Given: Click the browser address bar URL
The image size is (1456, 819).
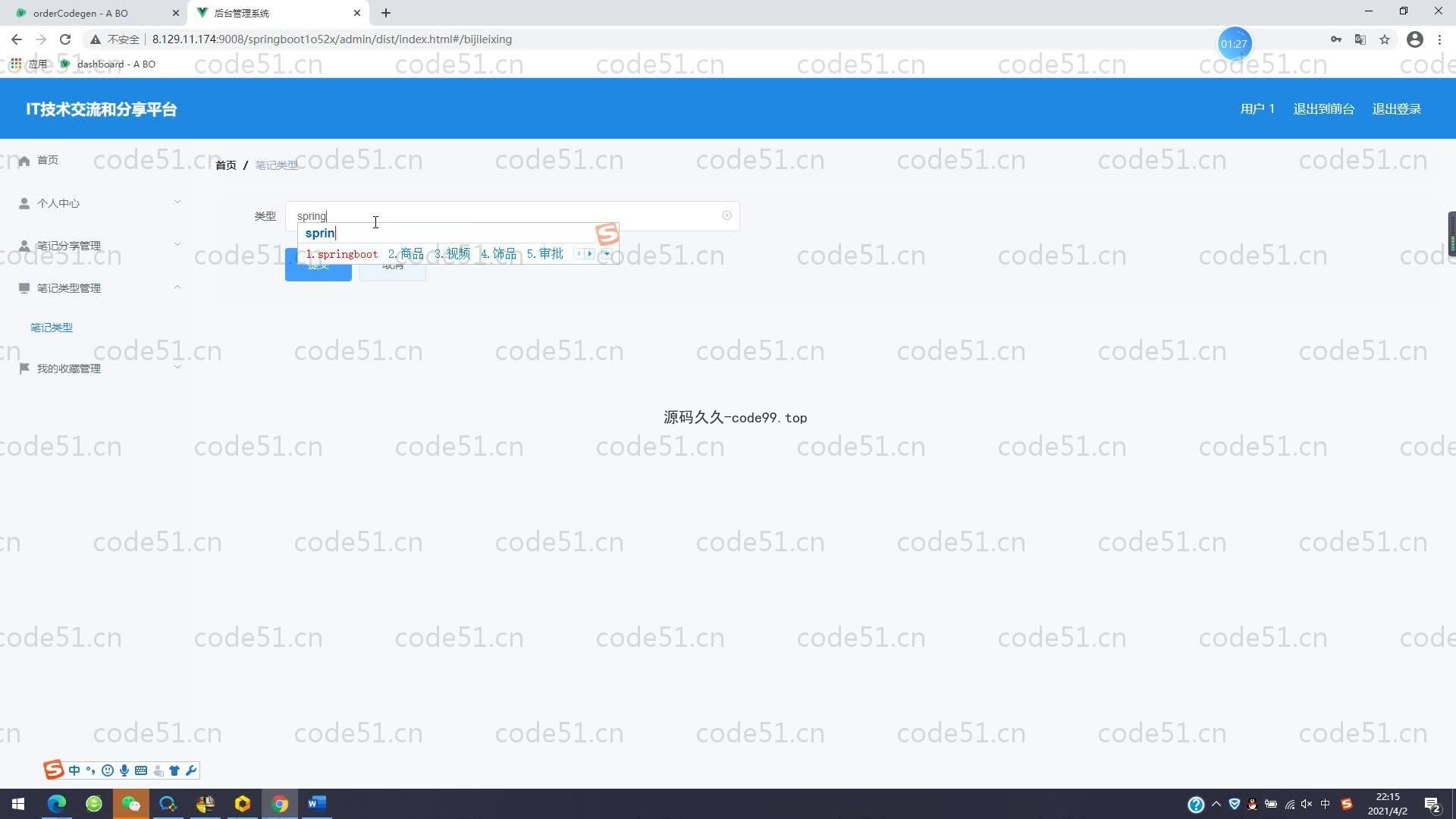Looking at the screenshot, I should tap(332, 39).
